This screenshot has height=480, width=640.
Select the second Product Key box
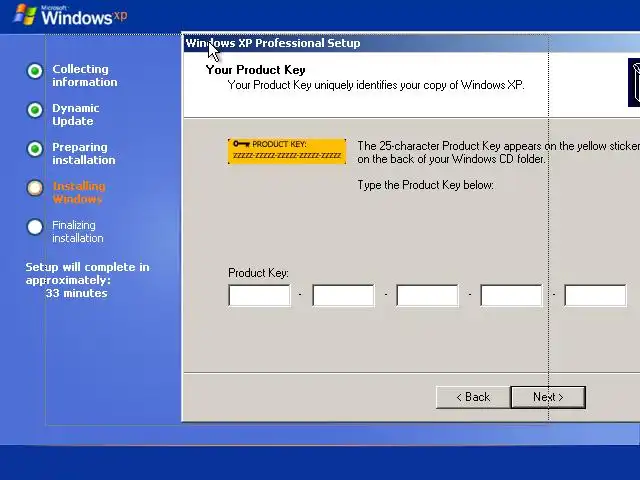tap(343, 296)
